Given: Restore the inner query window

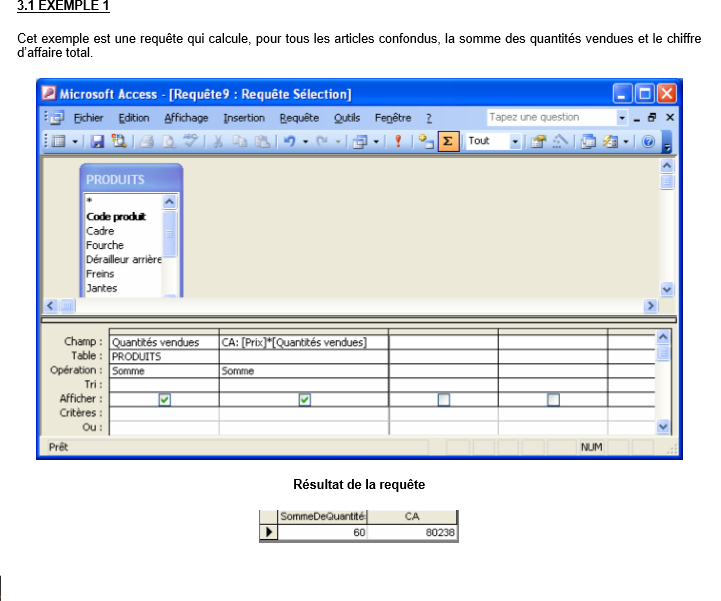Looking at the screenshot, I should point(652,118).
